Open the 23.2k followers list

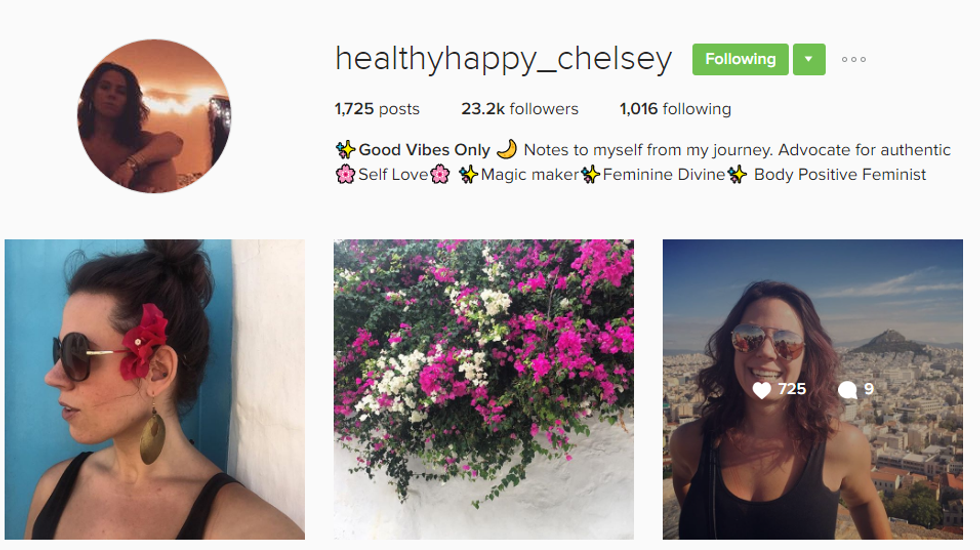click(x=520, y=109)
